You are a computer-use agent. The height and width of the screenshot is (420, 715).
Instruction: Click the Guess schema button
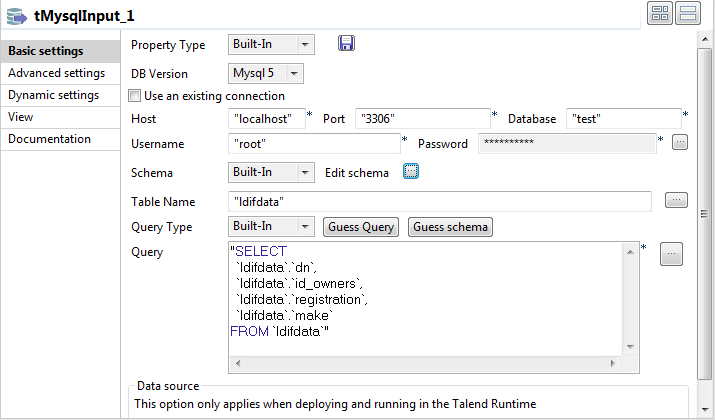(x=450, y=227)
